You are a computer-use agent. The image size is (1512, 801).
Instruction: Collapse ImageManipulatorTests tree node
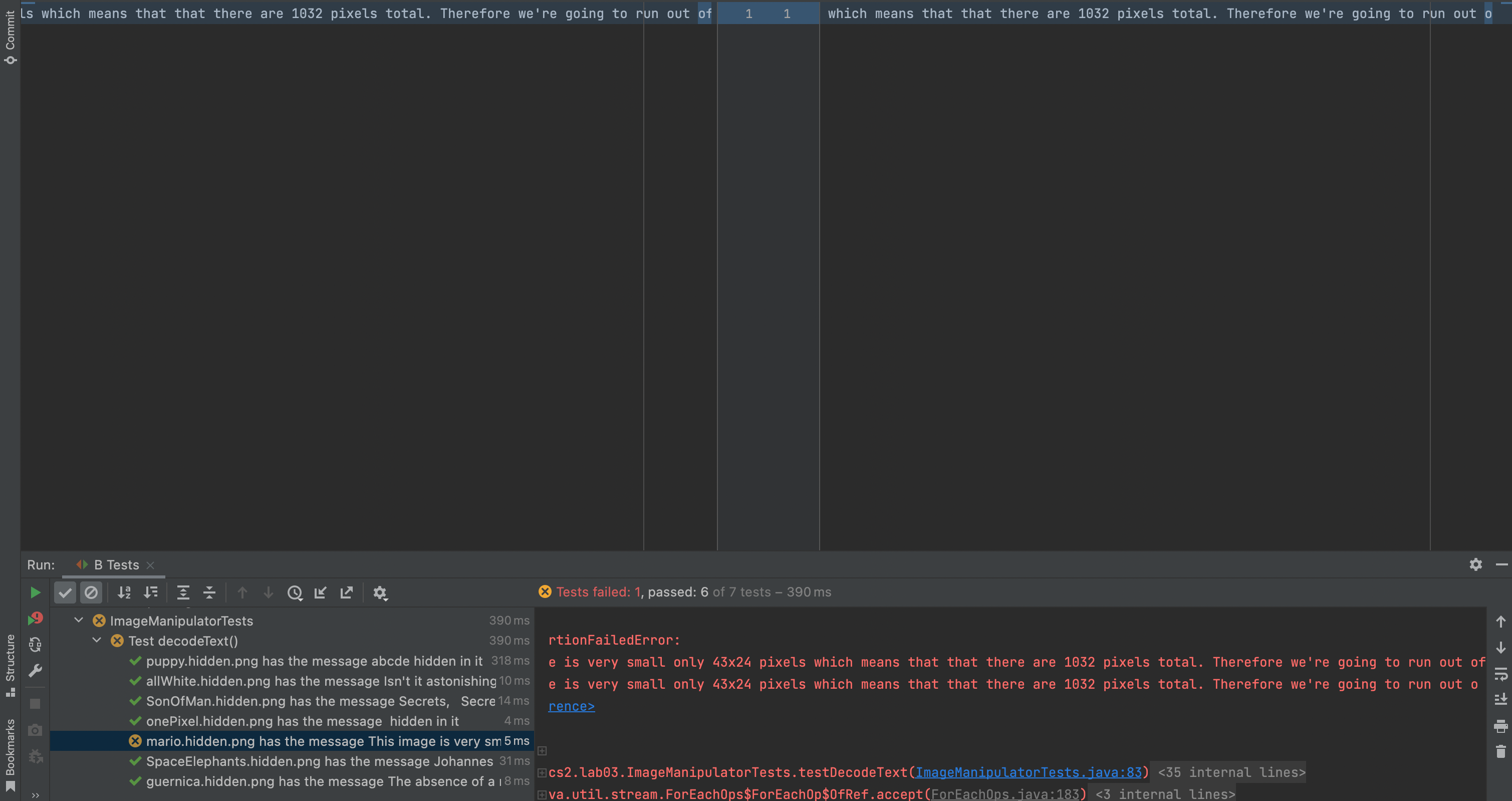point(79,620)
